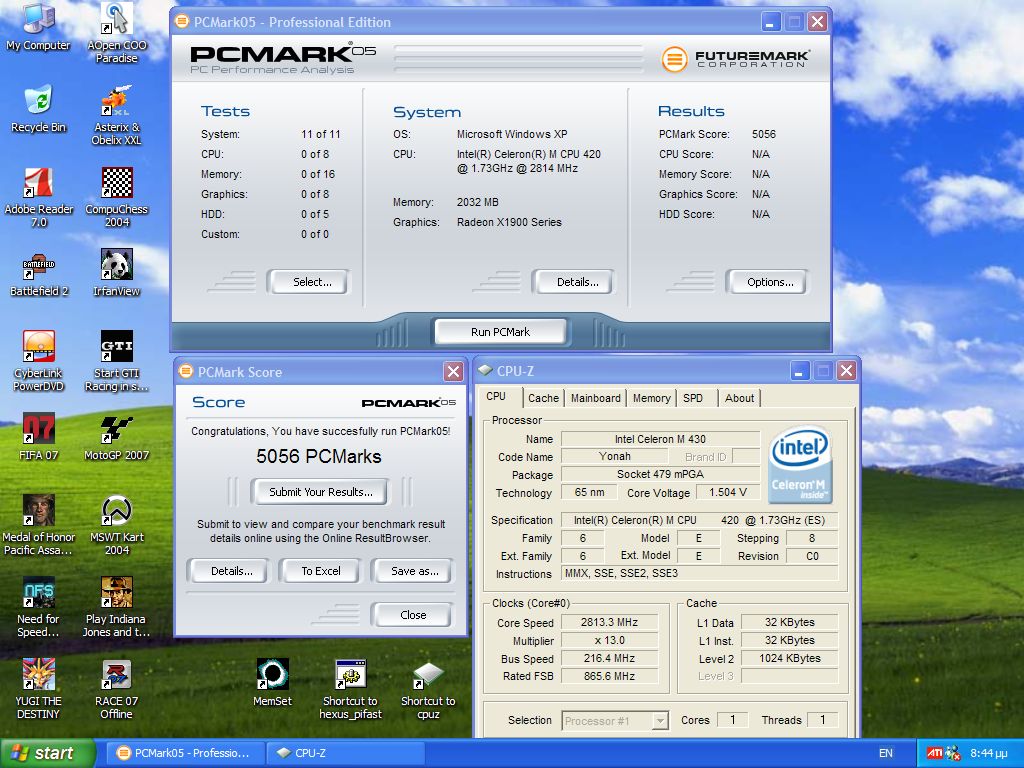The image size is (1024, 768).
Task: Click Submit Your Results button
Action: 319,492
